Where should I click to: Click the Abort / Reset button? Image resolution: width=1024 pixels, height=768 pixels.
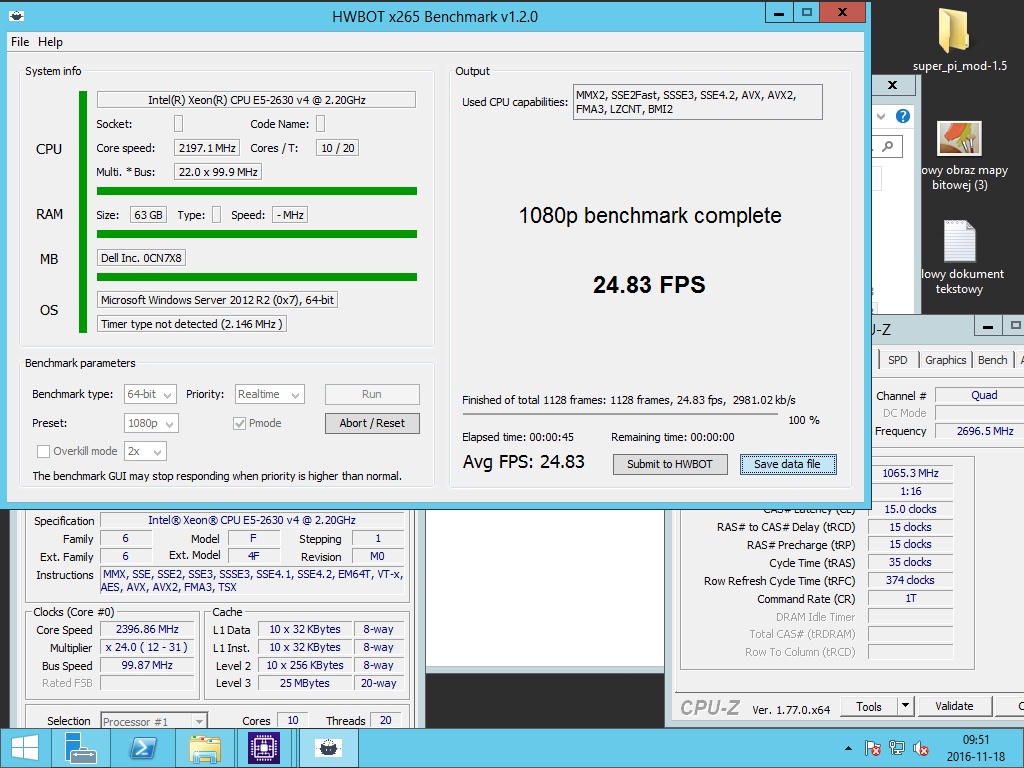372,423
